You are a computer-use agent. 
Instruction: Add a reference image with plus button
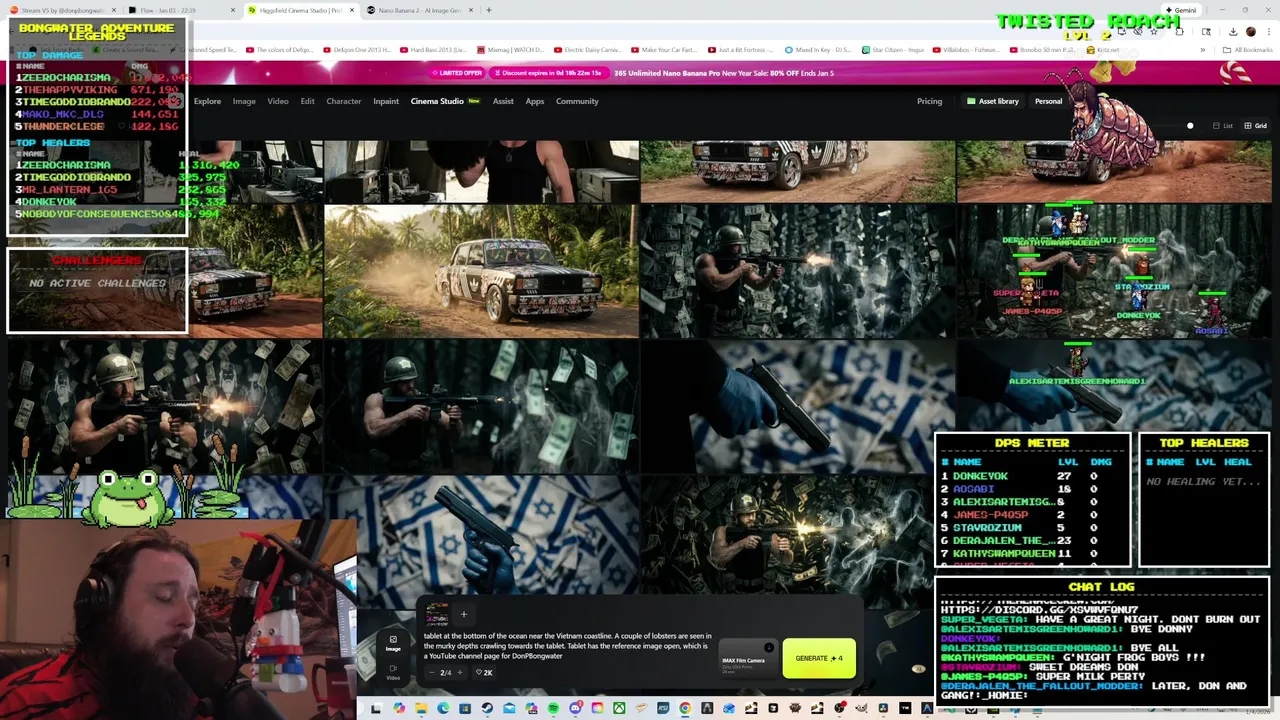click(463, 614)
